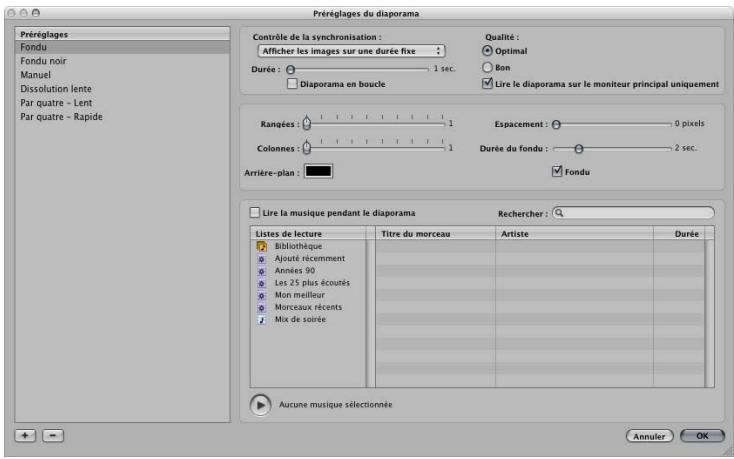This screenshot has height=459, width=734.
Task: Select the Fondu noir preset
Action: pyautogui.click(x=123, y=61)
